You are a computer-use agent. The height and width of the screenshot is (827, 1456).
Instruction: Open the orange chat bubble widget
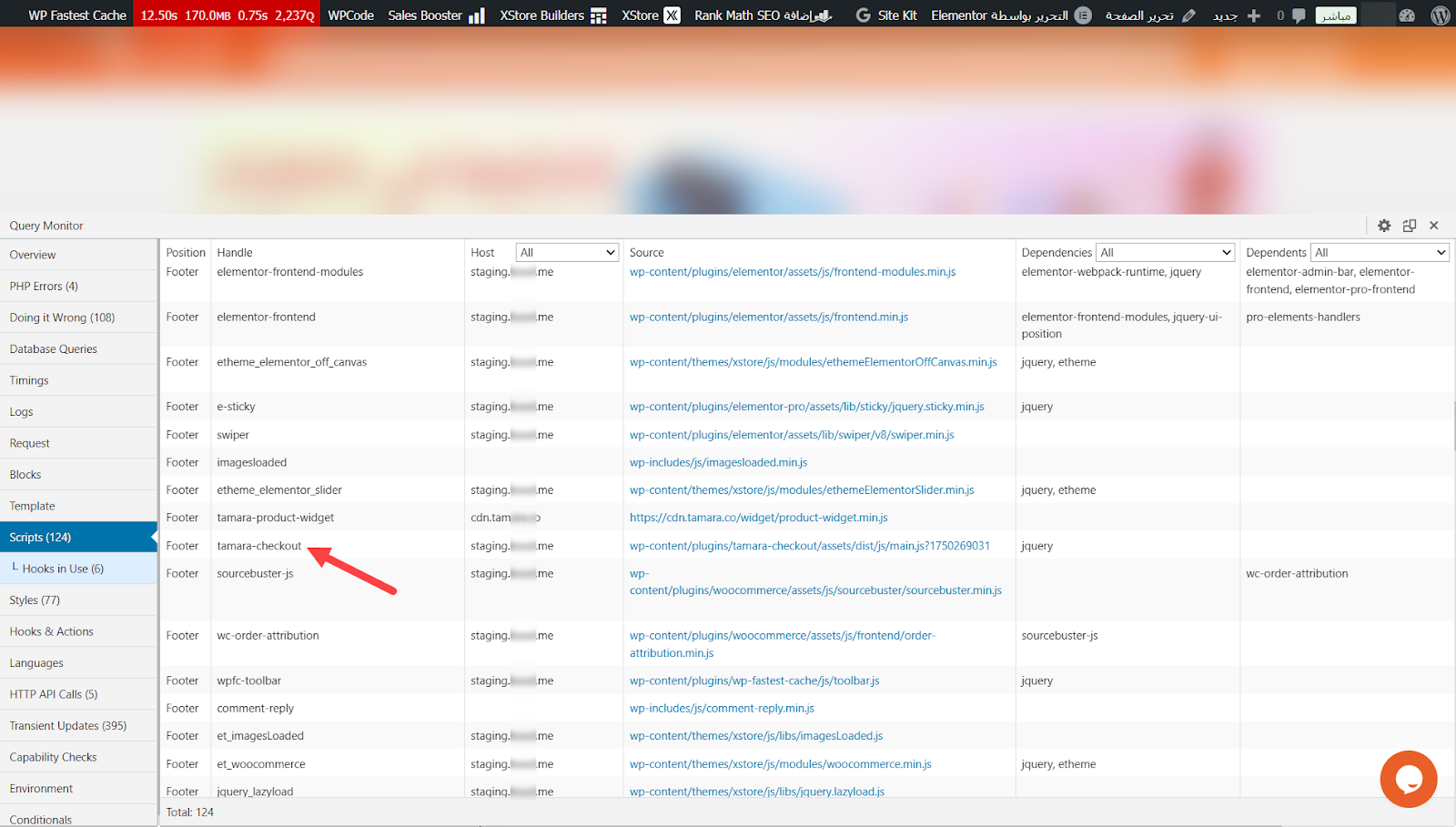1408,779
